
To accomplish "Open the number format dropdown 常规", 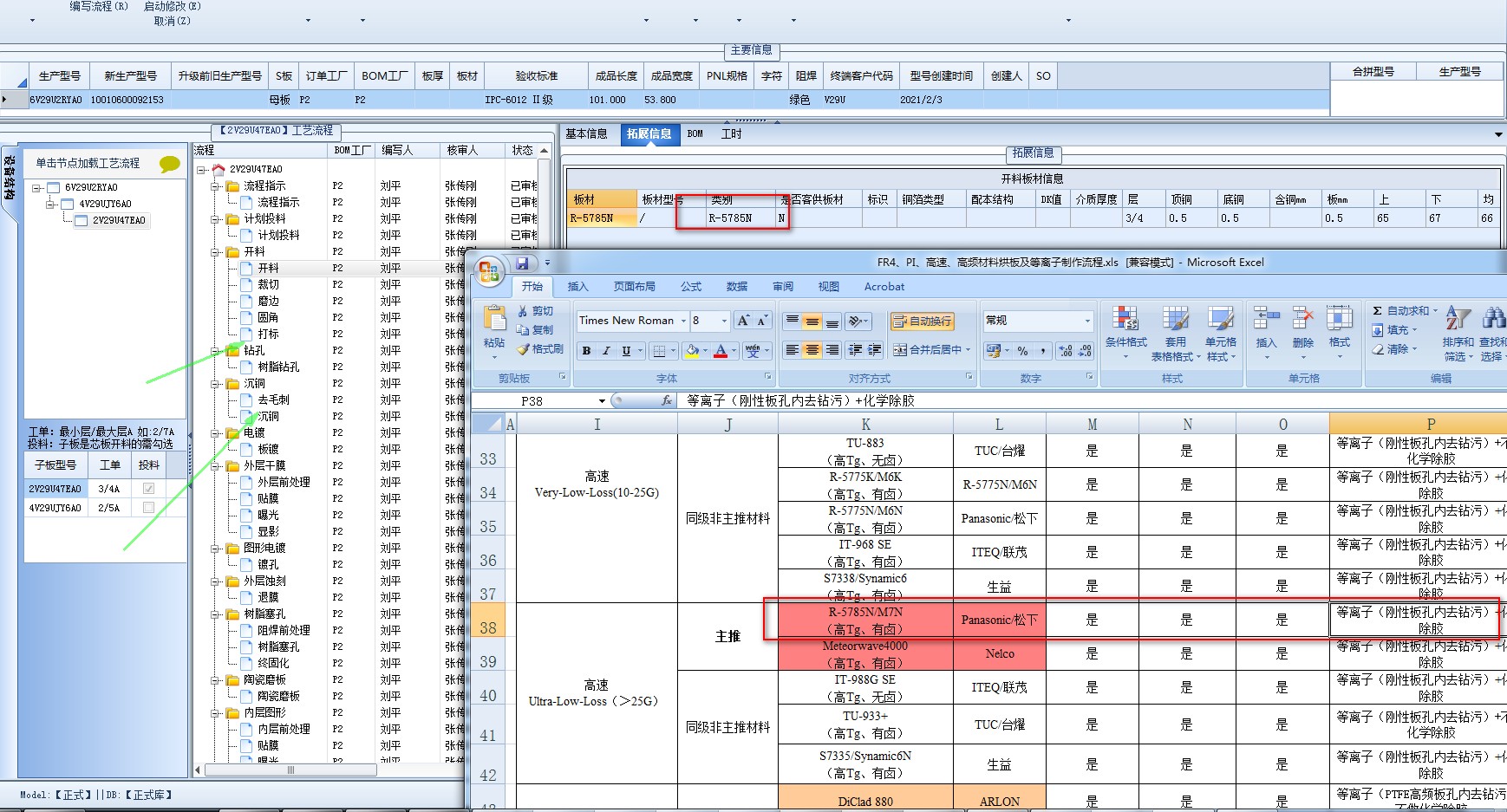I will [x=1087, y=321].
